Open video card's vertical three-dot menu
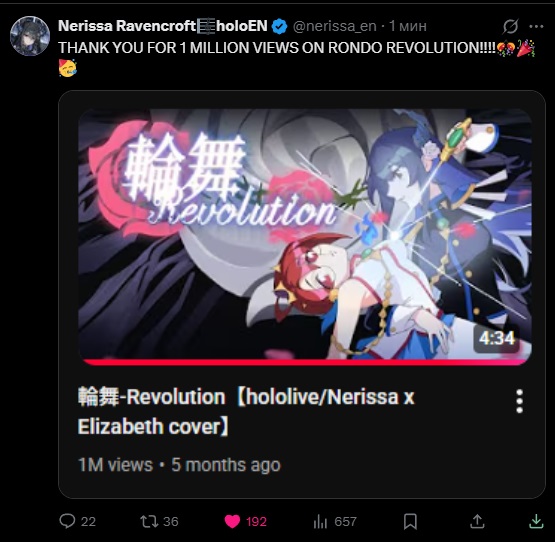The height and width of the screenshot is (542, 555). pos(519,401)
